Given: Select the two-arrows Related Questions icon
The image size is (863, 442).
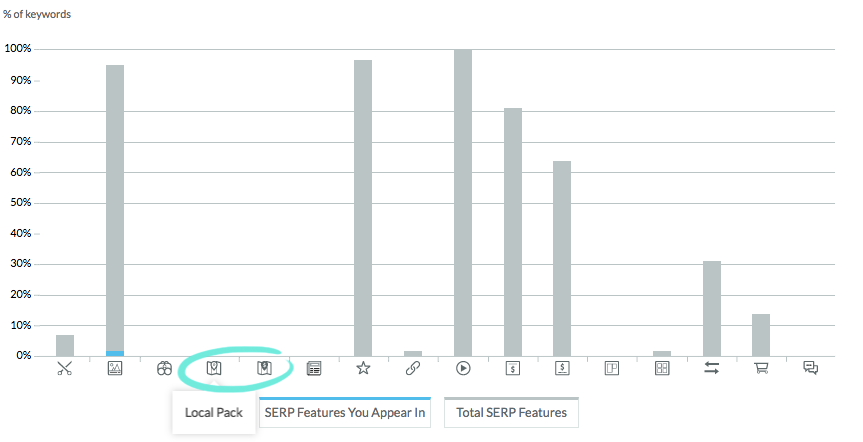Looking at the screenshot, I should click(712, 368).
